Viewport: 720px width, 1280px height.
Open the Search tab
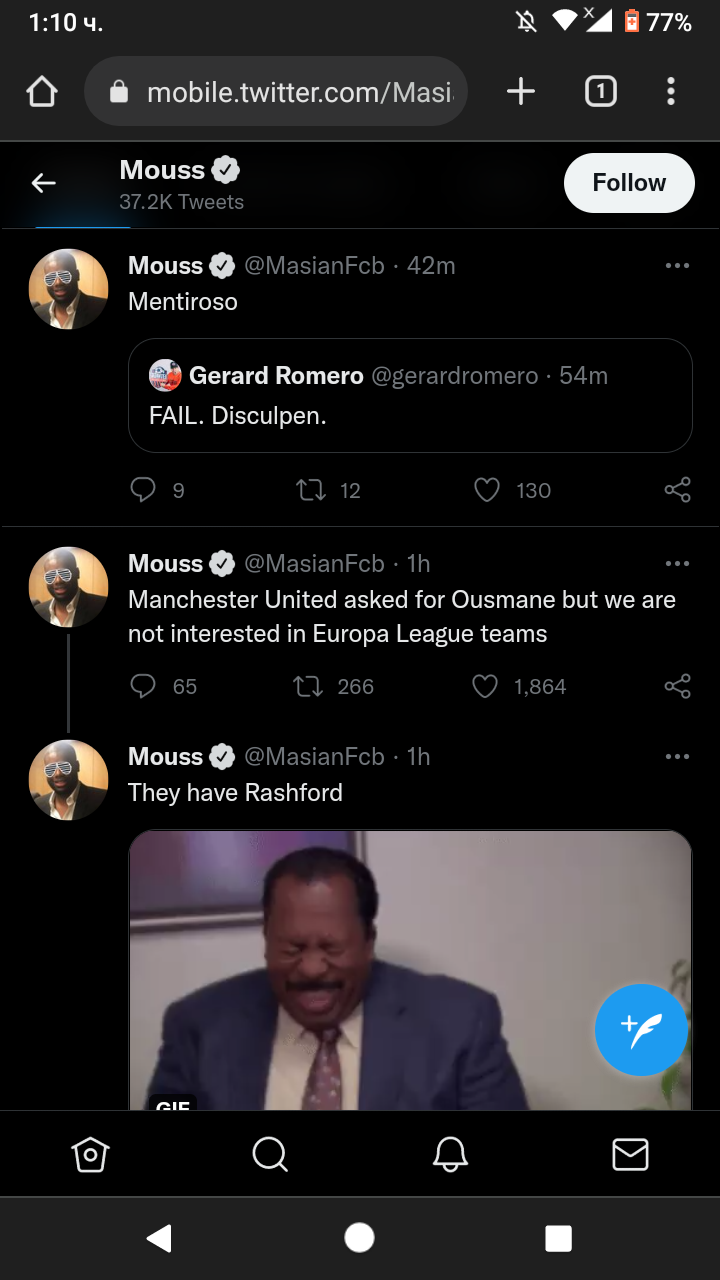(x=270, y=1154)
